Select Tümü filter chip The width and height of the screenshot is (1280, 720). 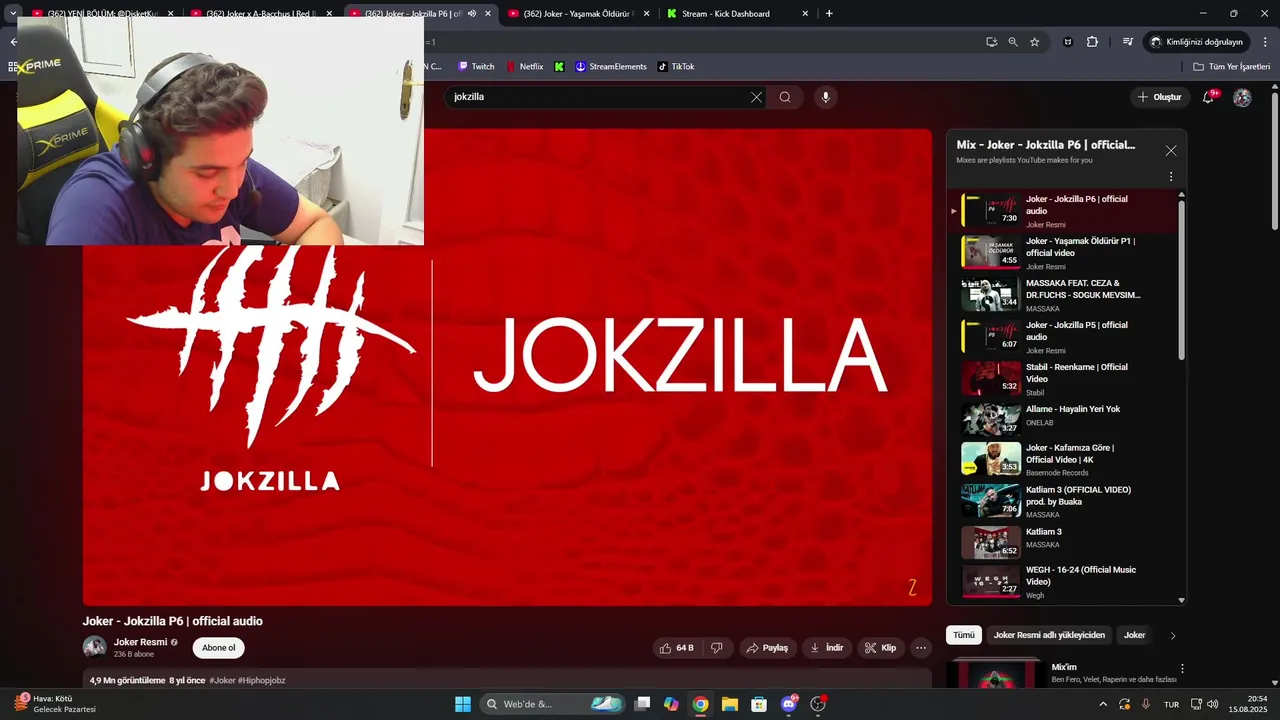964,635
